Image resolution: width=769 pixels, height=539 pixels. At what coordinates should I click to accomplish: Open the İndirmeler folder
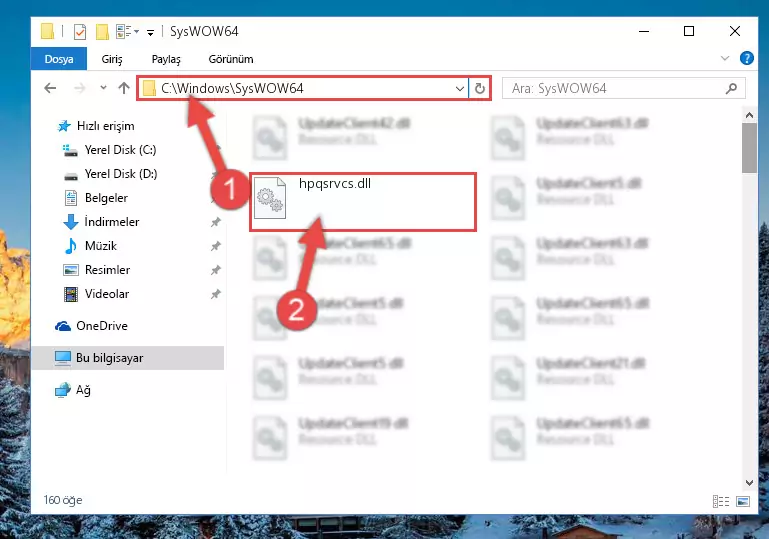pyautogui.click(x=112, y=222)
